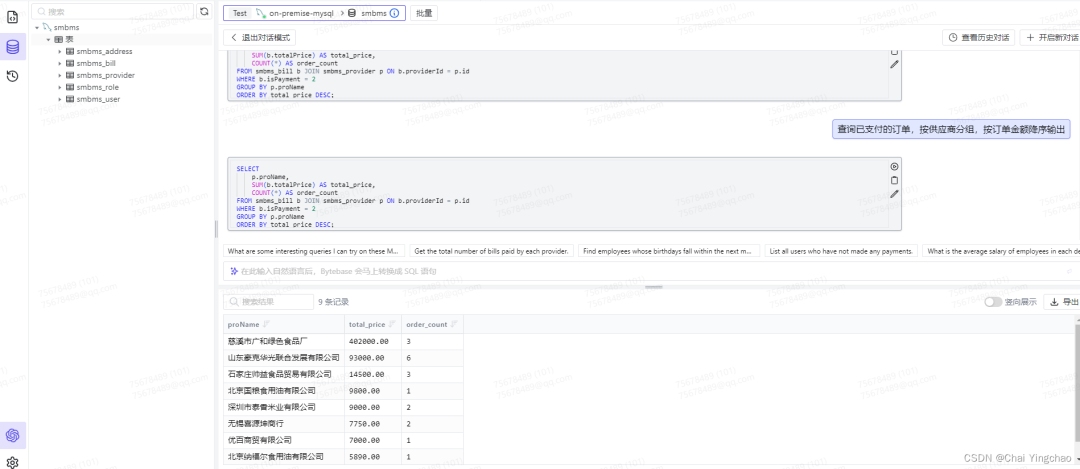Export results with the 导出 button
1080x469 pixels.
[1063, 302]
